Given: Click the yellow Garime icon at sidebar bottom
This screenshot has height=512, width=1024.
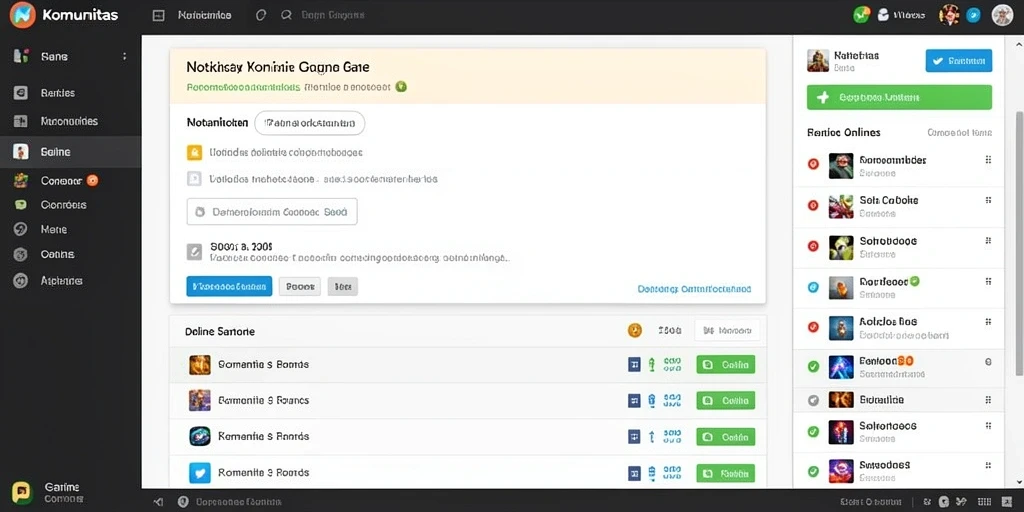Looking at the screenshot, I should click(x=21, y=492).
